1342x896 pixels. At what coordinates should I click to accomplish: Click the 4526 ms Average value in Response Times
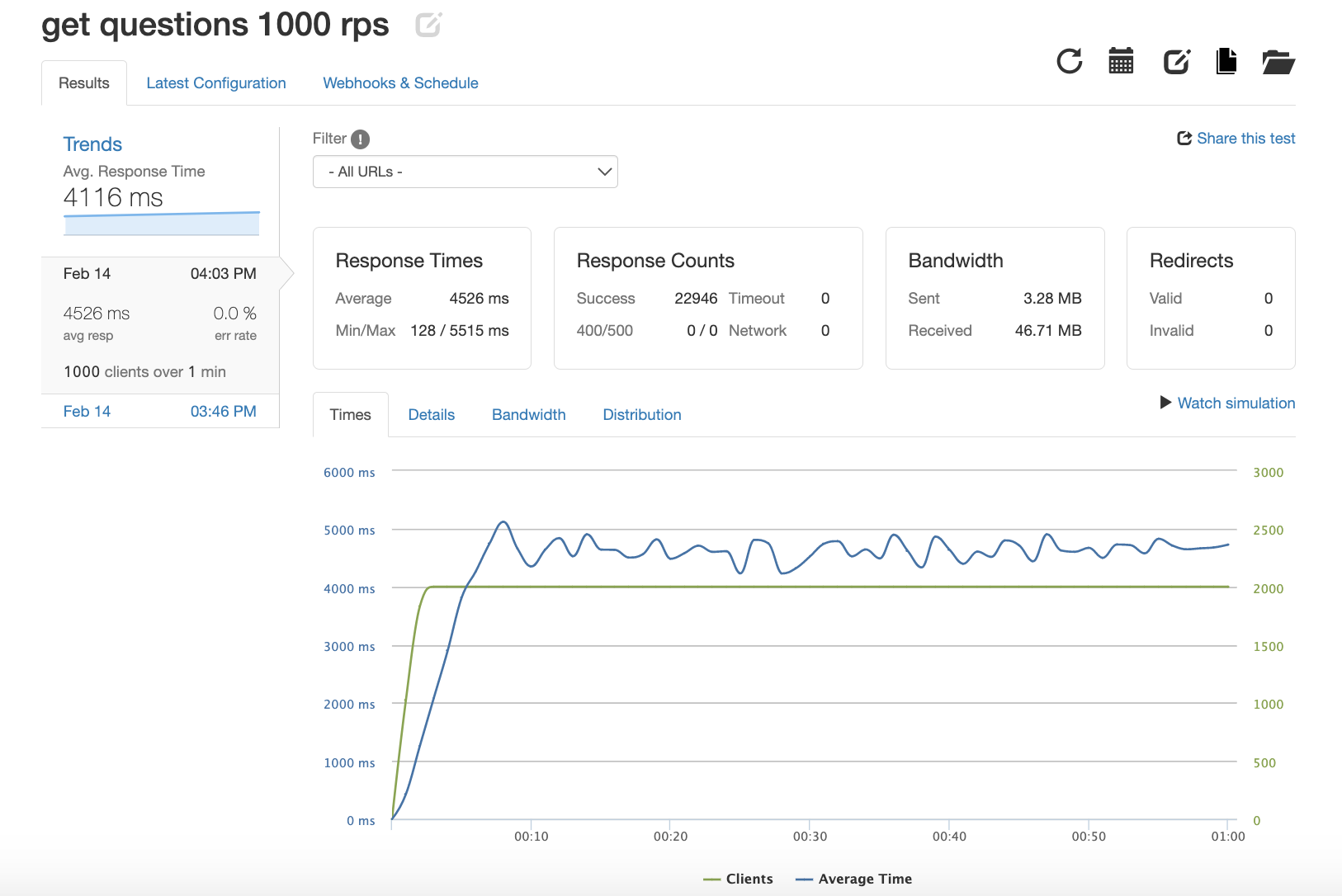tap(479, 299)
